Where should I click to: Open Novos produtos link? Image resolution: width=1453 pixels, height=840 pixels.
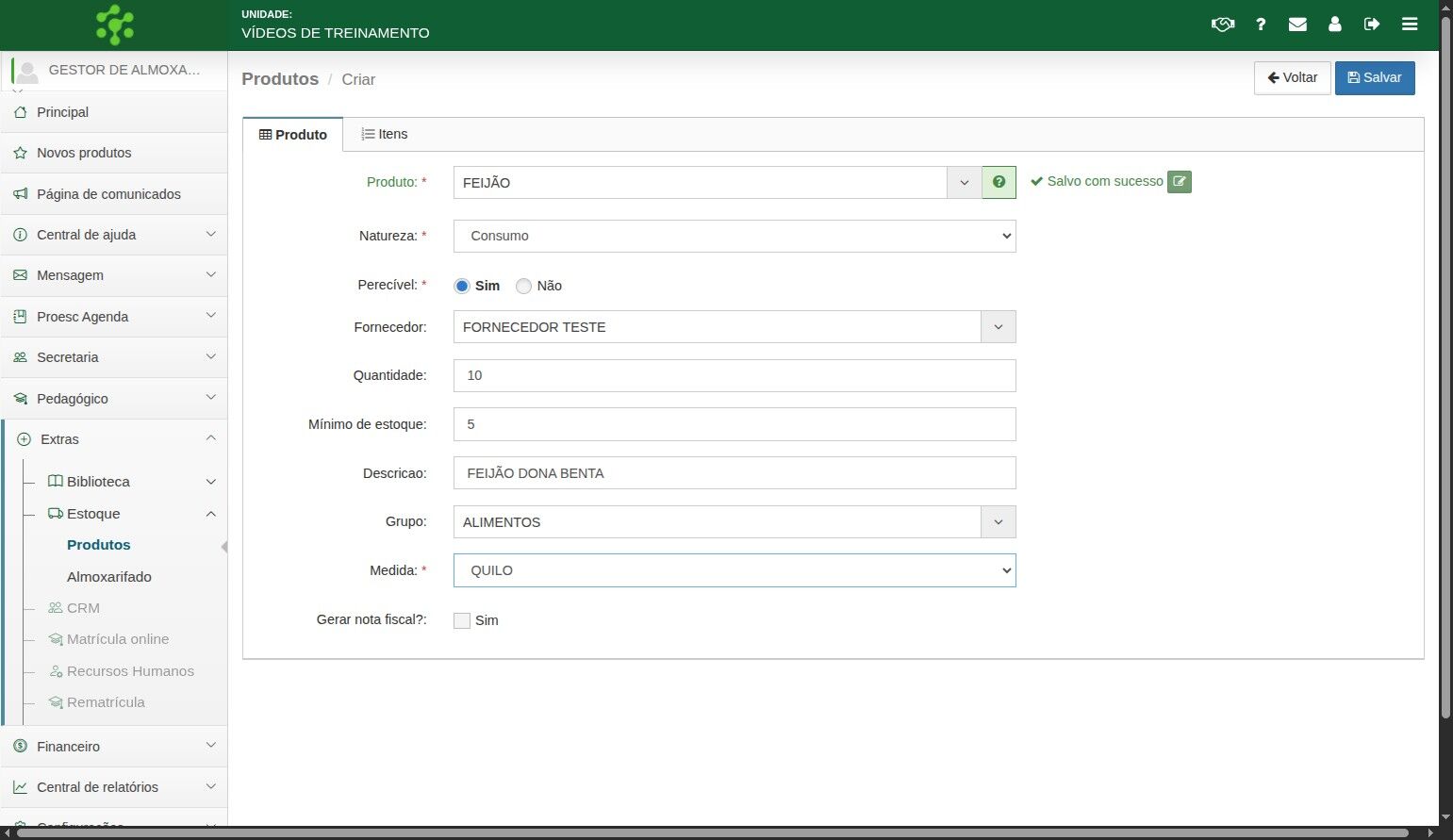tap(84, 153)
